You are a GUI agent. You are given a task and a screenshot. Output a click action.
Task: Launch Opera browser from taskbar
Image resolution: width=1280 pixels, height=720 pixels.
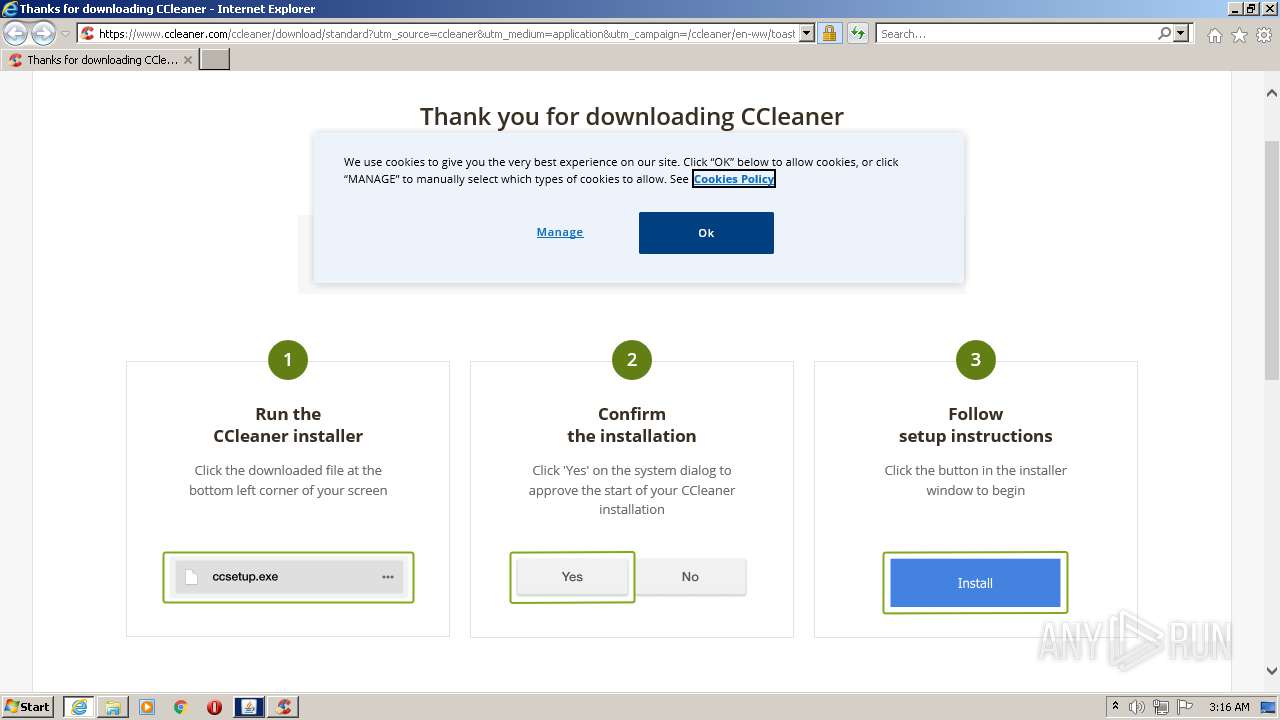(x=214, y=707)
